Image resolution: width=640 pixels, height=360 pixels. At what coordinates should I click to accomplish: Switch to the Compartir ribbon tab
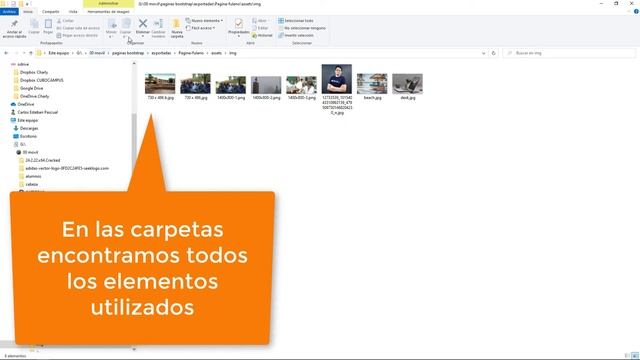click(51, 12)
